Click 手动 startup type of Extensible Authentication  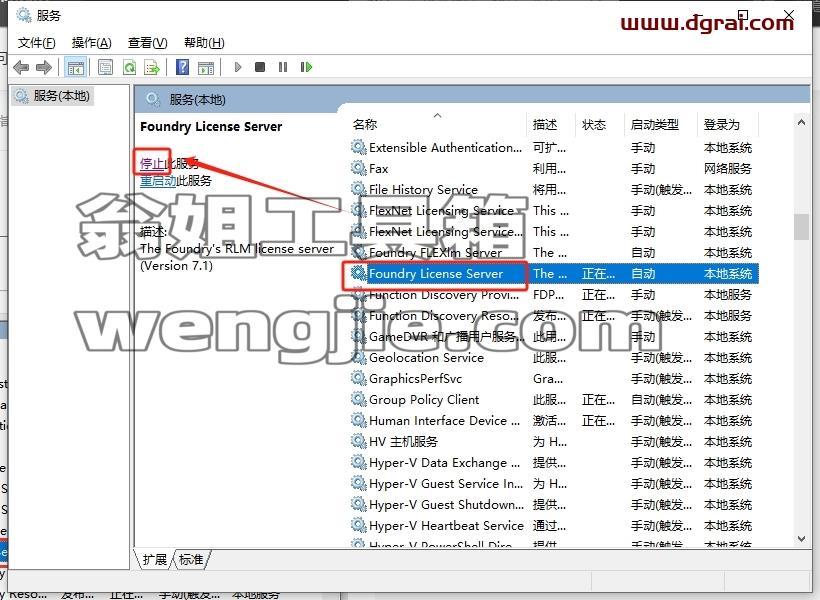coord(643,148)
